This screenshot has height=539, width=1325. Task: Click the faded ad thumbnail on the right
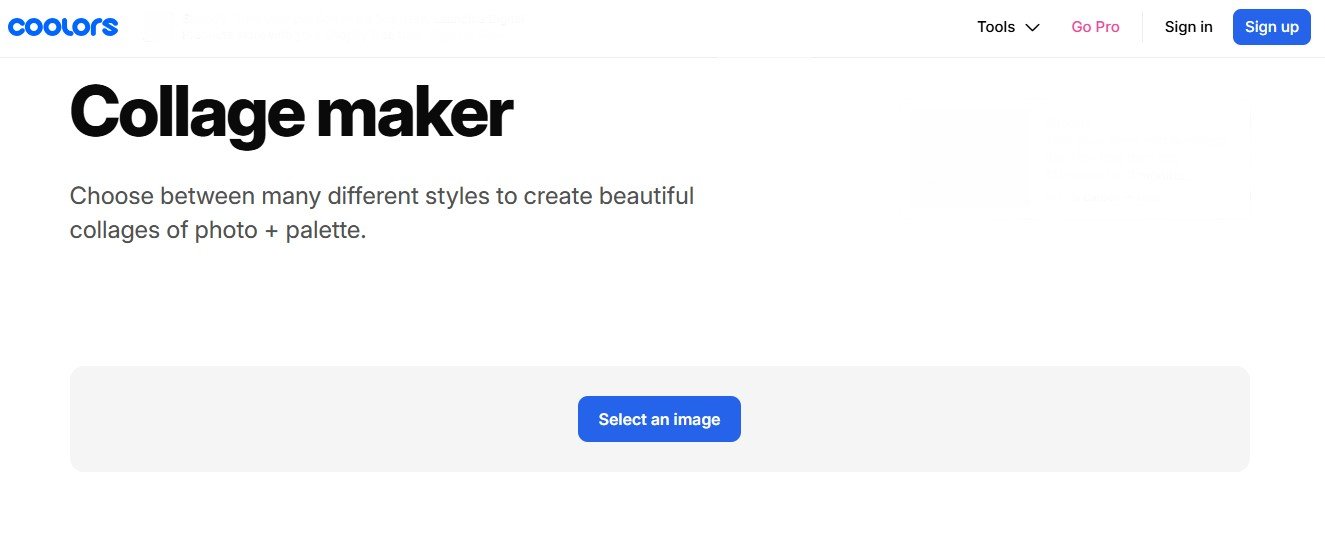(969, 159)
